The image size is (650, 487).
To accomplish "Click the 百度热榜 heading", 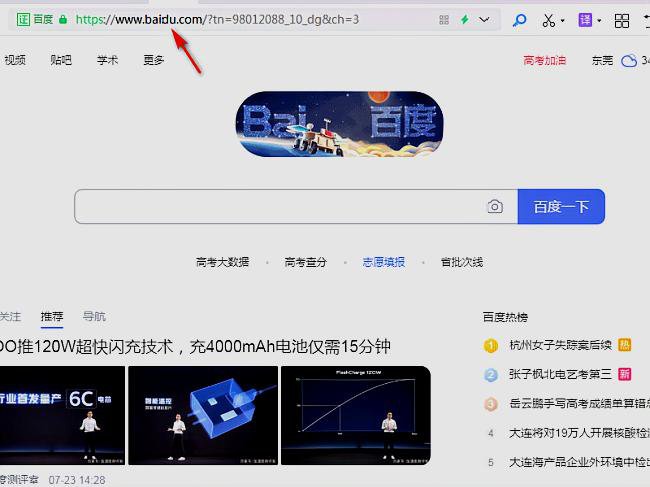I will pyautogui.click(x=505, y=317).
